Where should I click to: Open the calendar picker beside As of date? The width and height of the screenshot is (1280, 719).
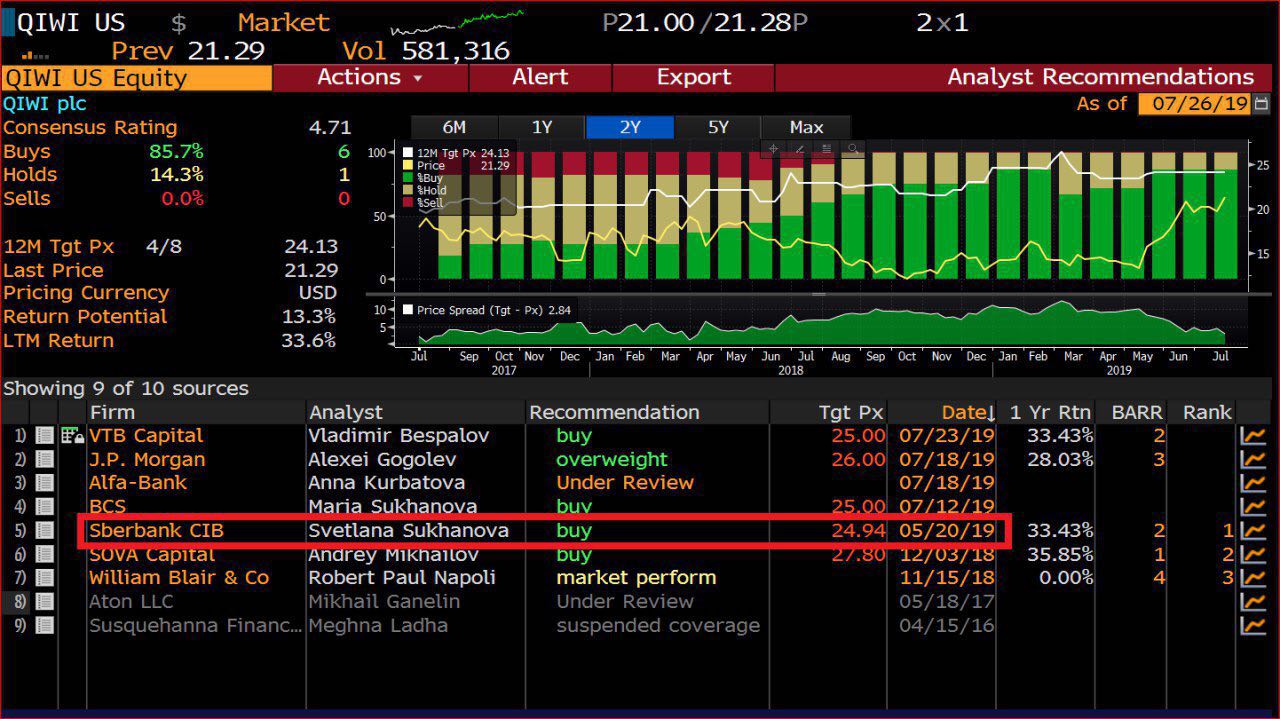[1261, 103]
